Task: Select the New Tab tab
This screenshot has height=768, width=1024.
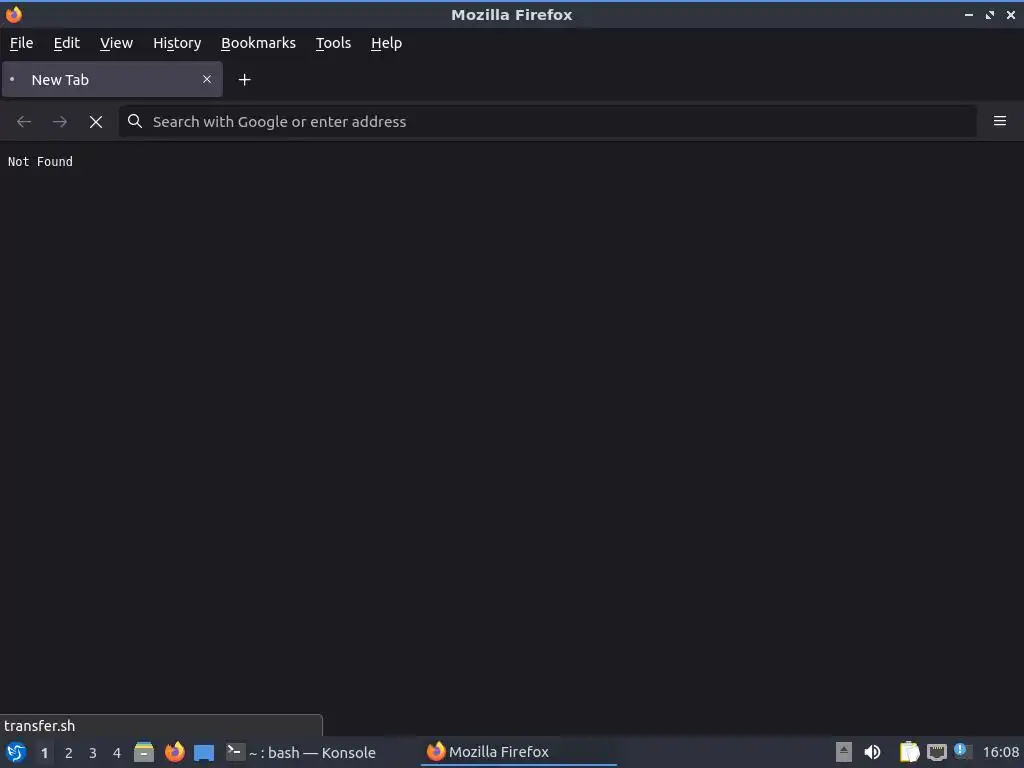Action: pyautogui.click(x=112, y=80)
